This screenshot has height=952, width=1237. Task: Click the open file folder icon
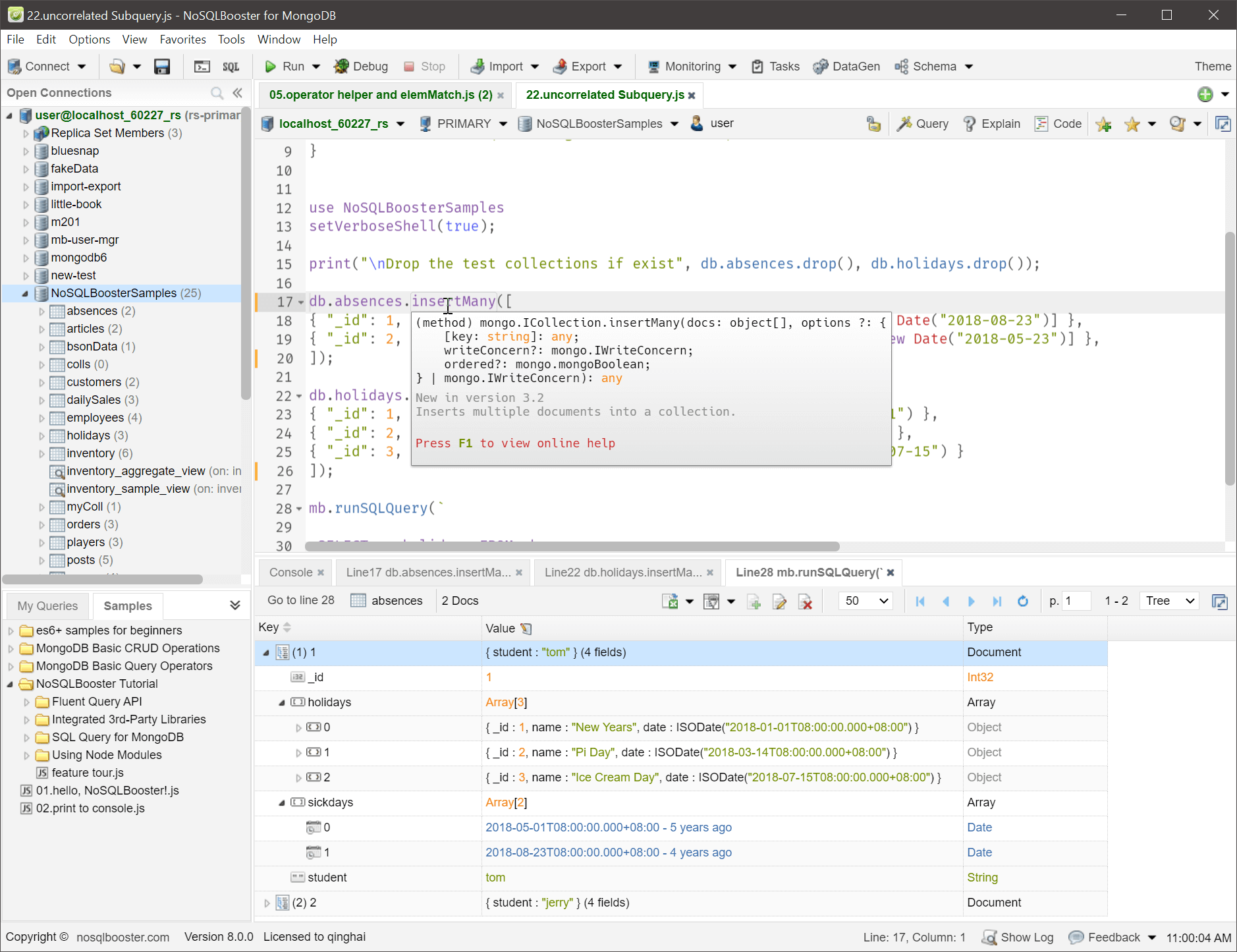[x=117, y=67]
